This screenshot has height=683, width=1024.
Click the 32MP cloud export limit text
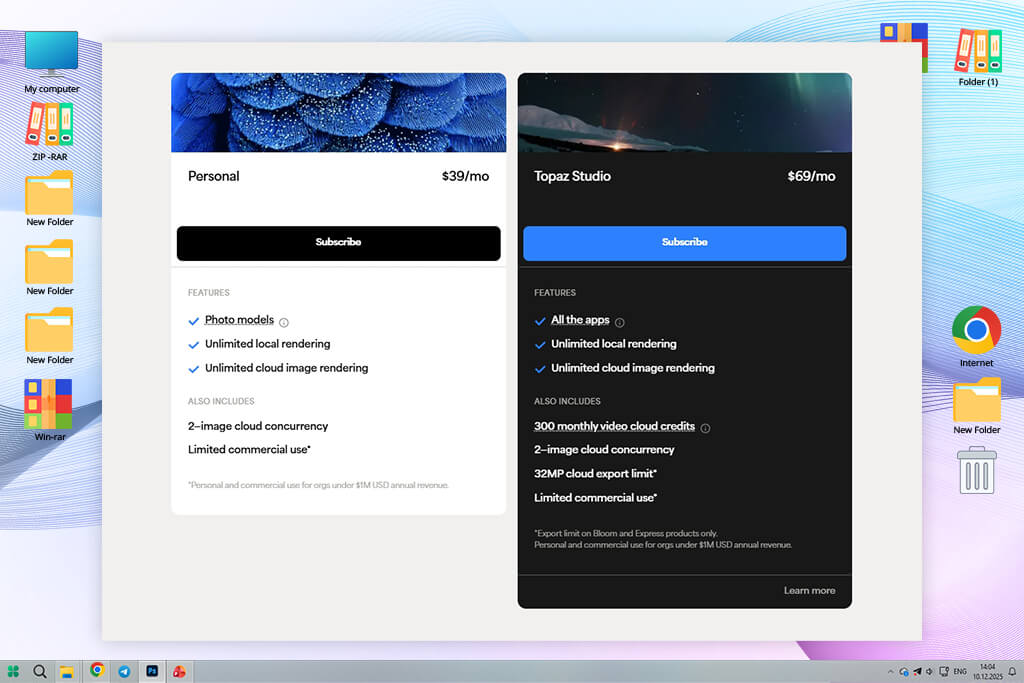595,474
